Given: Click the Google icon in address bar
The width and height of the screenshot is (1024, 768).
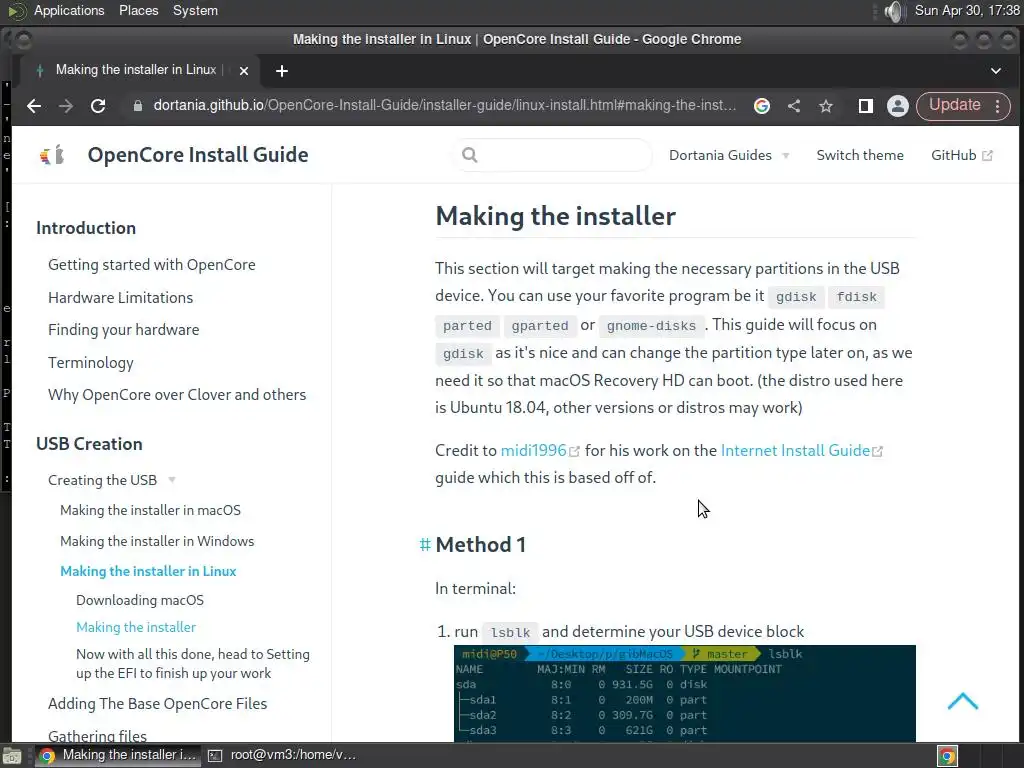Looking at the screenshot, I should (x=761, y=106).
